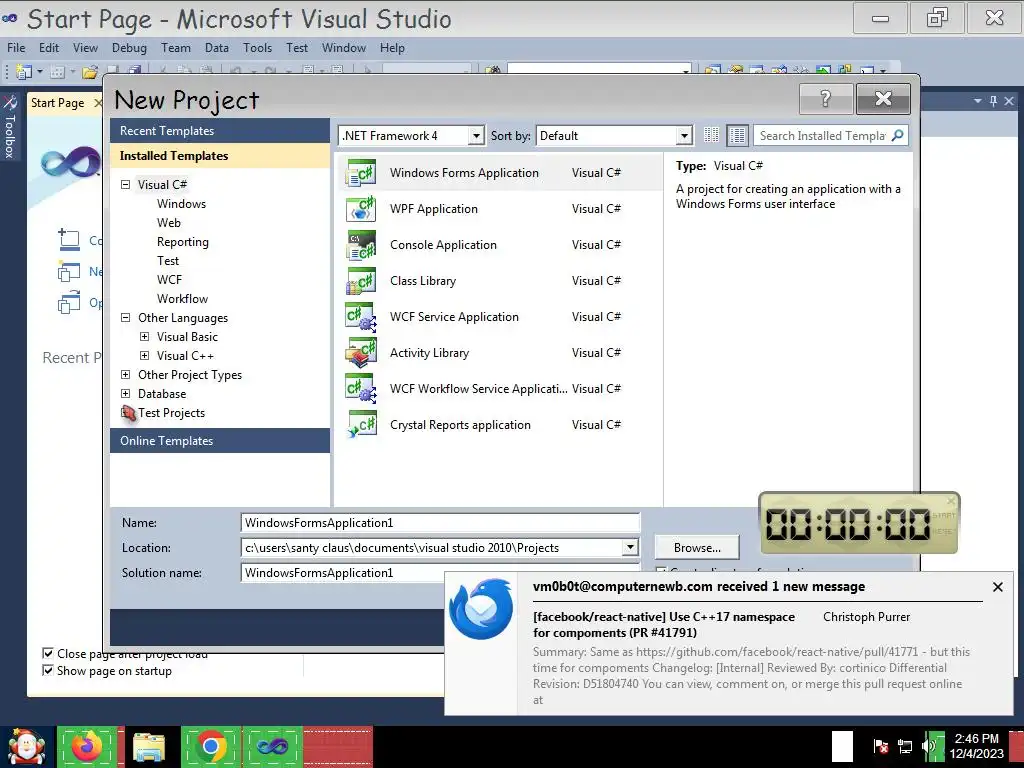1024x768 pixels.
Task: Open the Debug menu
Action: (x=129, y=48)
